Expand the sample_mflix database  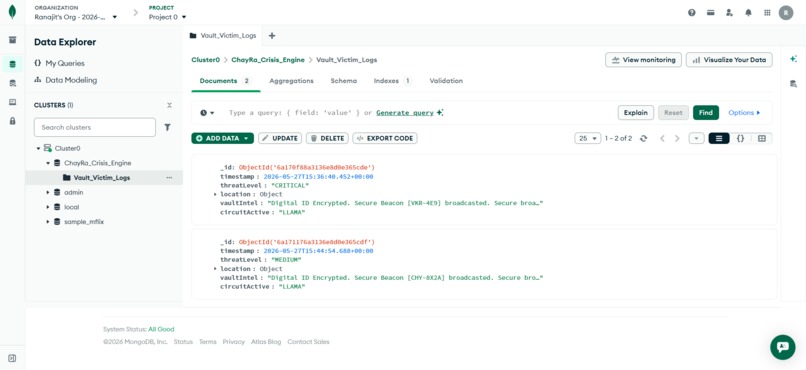point(48,222)
